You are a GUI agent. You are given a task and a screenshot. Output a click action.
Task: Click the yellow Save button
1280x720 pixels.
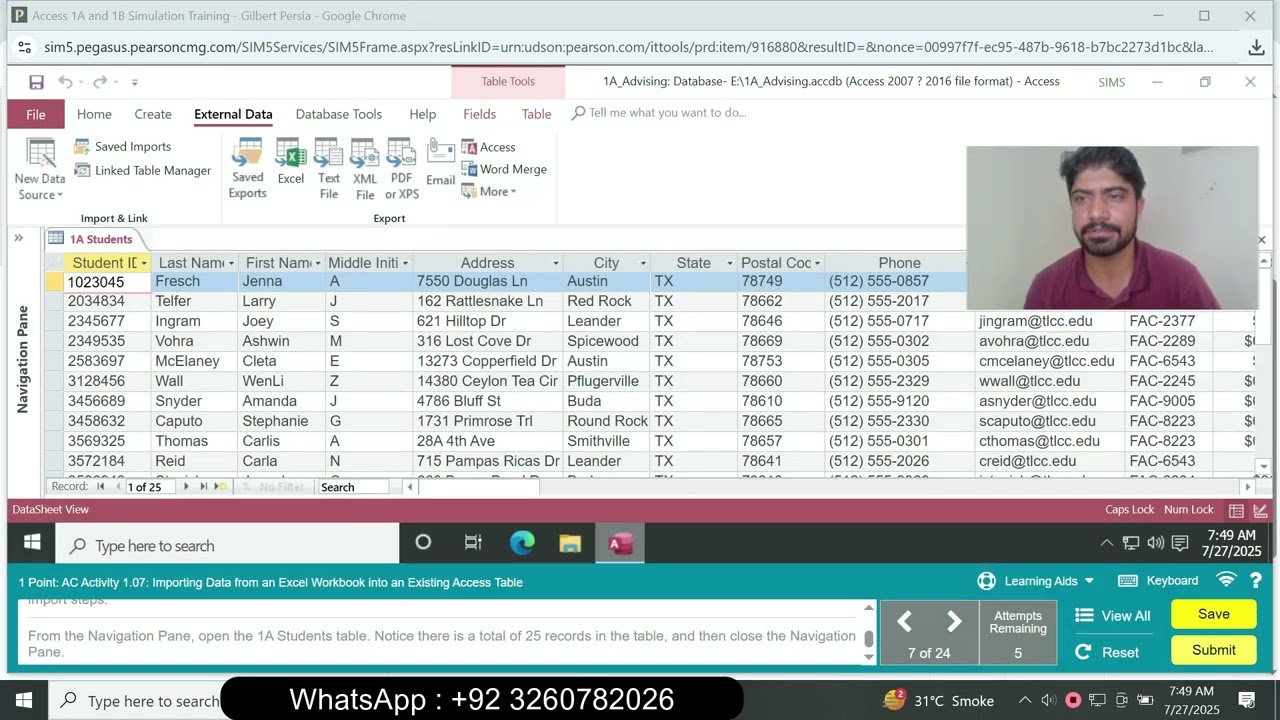1214,614
